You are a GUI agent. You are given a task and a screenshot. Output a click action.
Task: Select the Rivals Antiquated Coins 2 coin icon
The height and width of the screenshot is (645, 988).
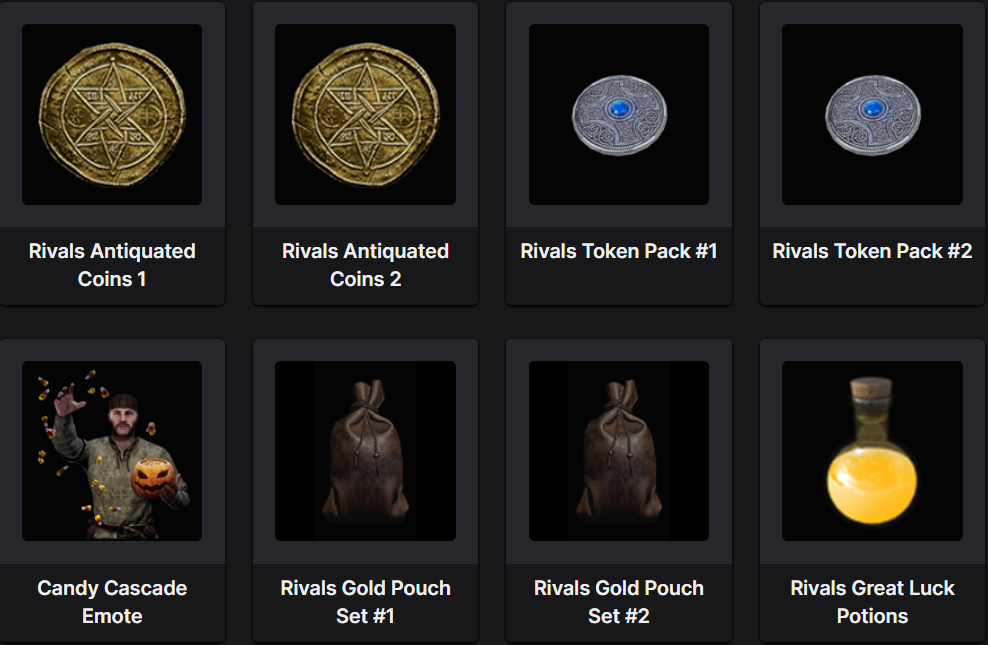point(365,115)
